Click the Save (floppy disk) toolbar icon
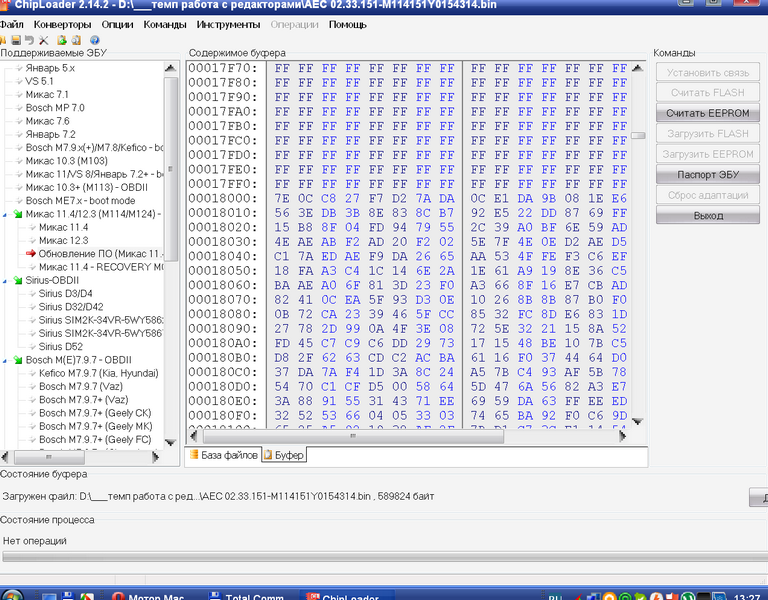768x600 pixels. pyautogui.click(x=16, y=40)
